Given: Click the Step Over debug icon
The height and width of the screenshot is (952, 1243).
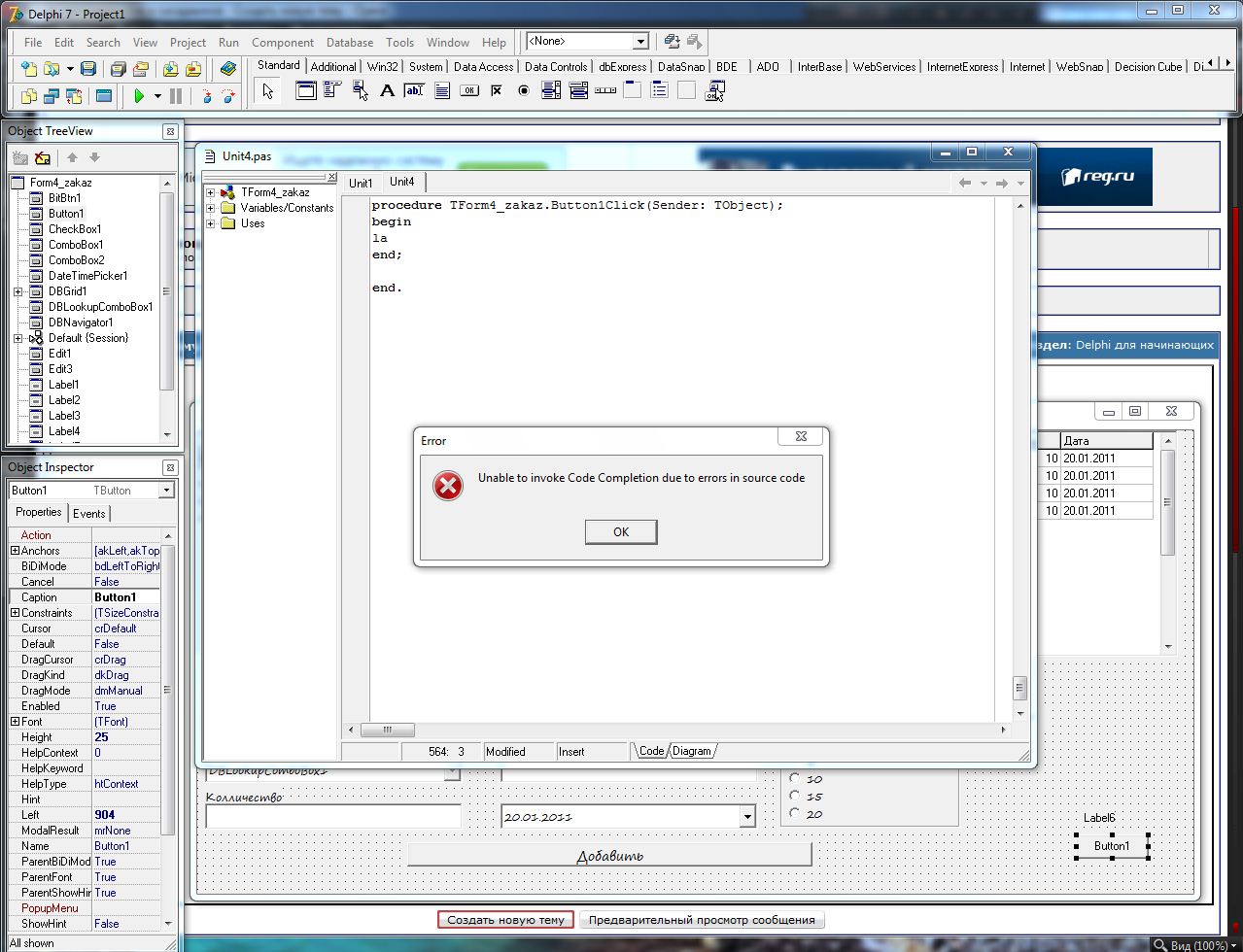Looking at the screenshot, I should point(228,96).
